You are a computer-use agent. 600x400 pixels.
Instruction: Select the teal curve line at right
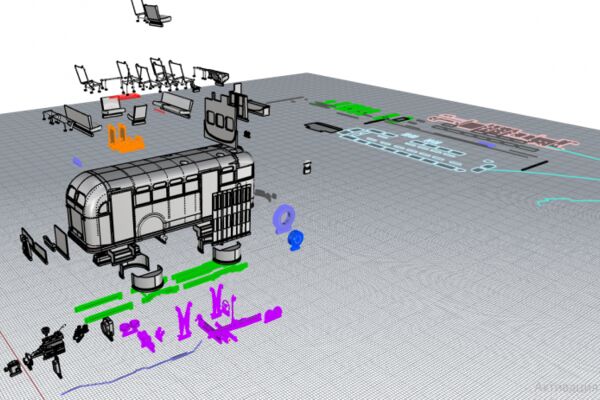(x=568, y=201)
